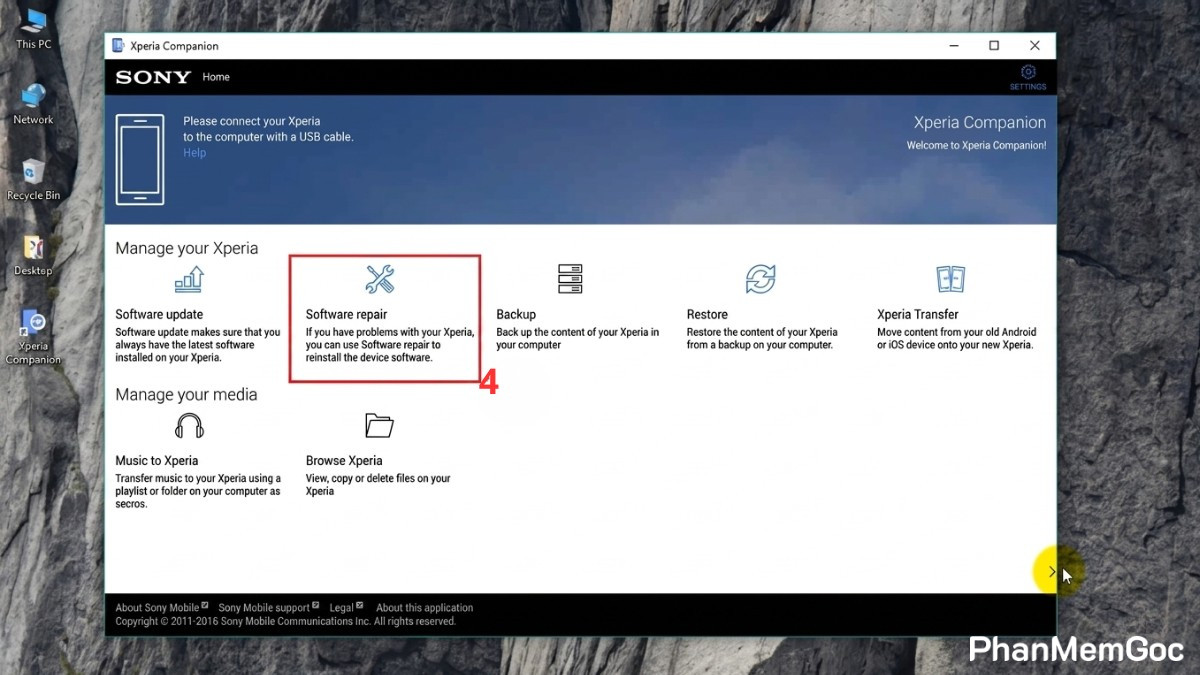Open the Software update chart icon

click(x=189, y=279)
